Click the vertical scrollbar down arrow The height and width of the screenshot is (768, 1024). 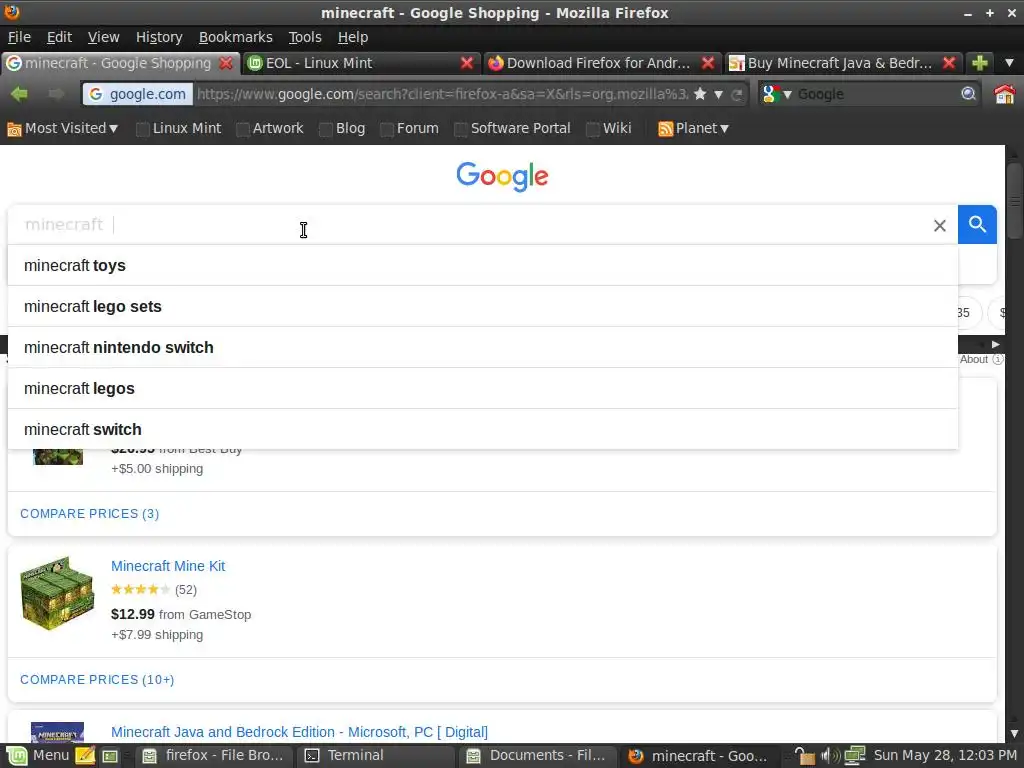pyautogui.click(x=1014, y=734)
